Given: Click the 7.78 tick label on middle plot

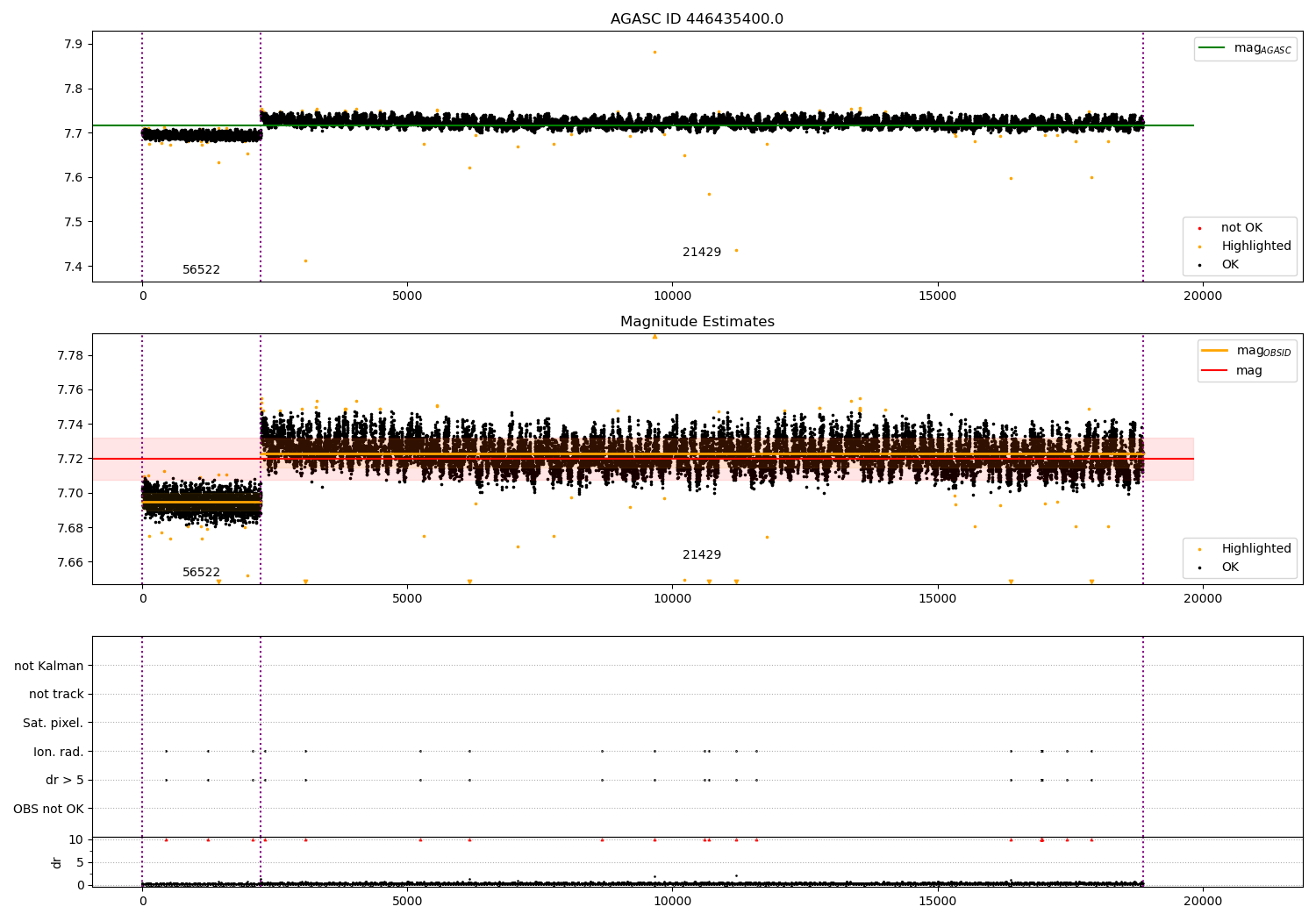Looking at the screenshot, I should [68, 356].
